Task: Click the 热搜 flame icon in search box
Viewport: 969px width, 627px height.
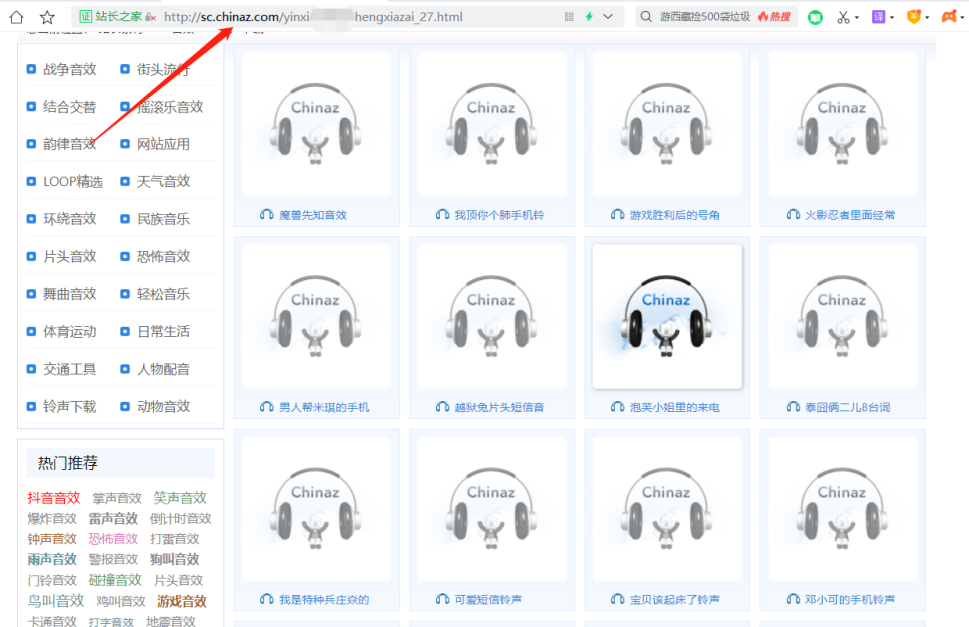Action: click(765, 15)
